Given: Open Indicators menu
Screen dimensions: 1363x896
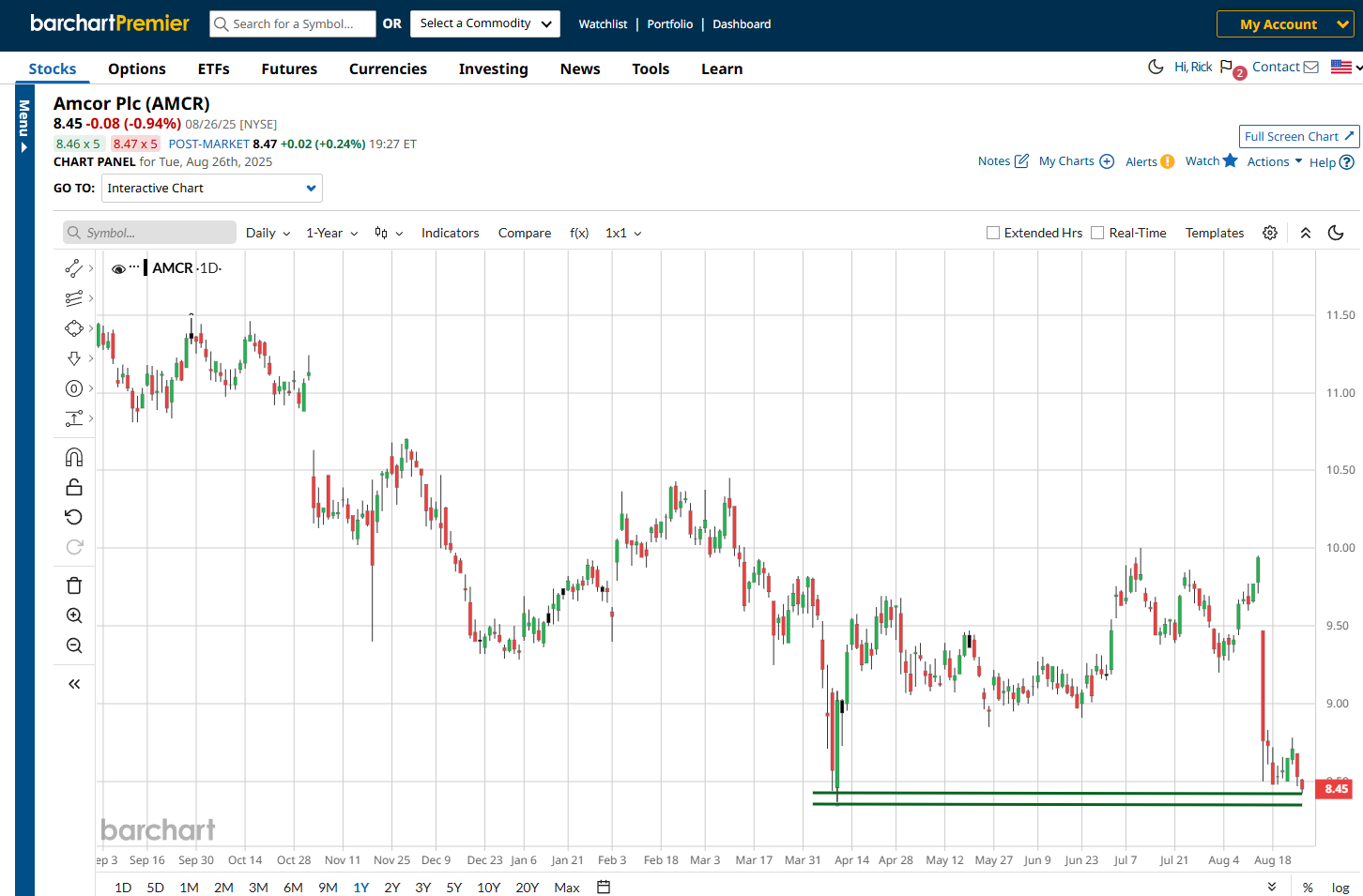Looking at the screenshot, I should click(450, 233).
